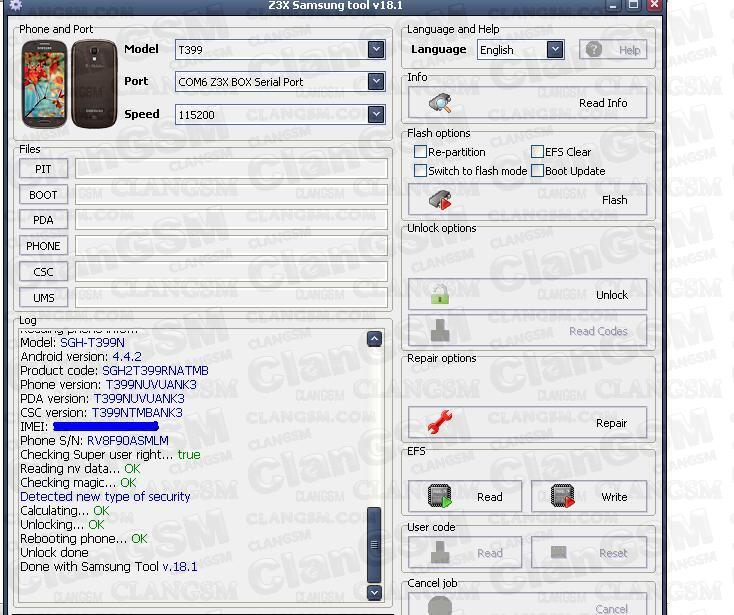Click the Read Codes icon
This screenshot has width=734, height=615.
tap(440, 330)
